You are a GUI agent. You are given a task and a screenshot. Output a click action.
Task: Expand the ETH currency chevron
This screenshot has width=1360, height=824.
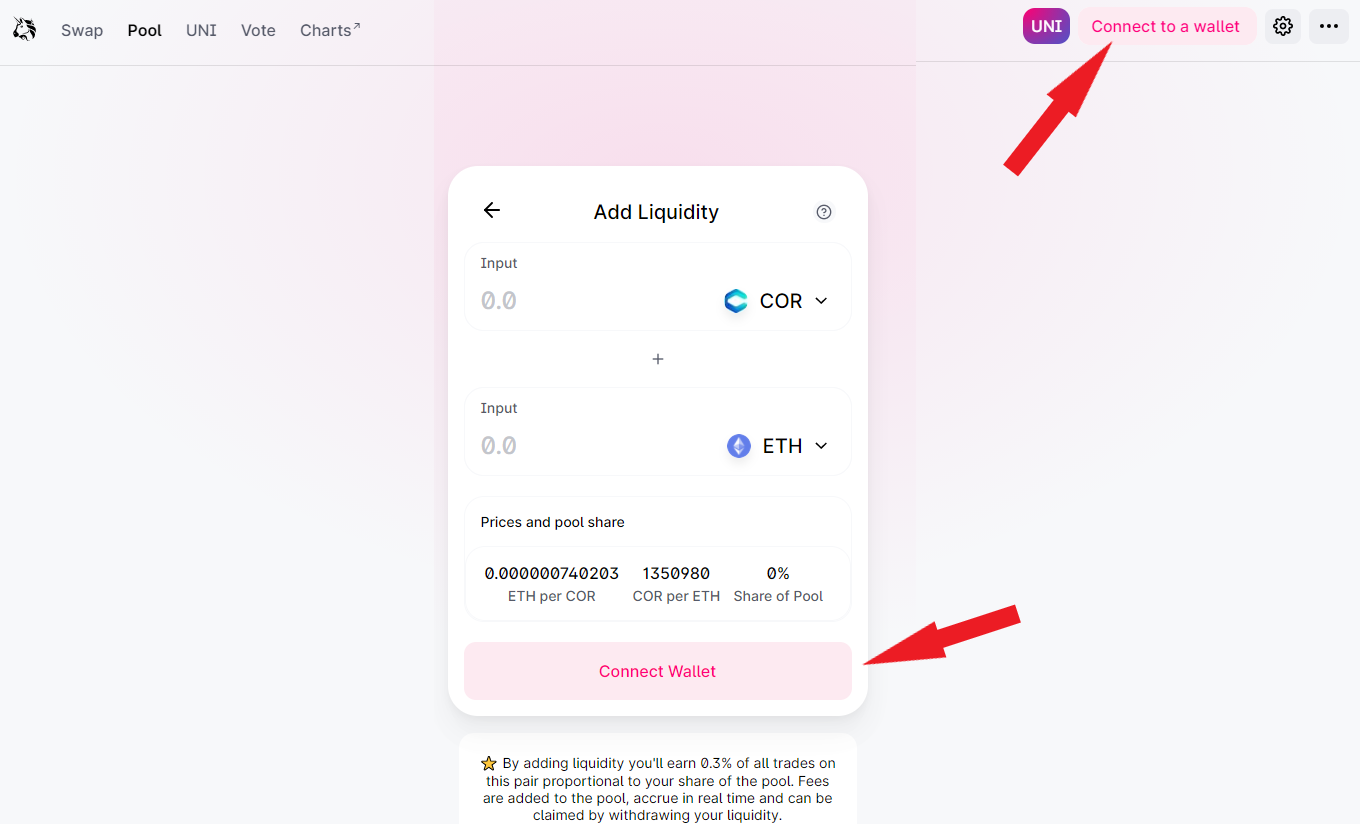point(821,446)
